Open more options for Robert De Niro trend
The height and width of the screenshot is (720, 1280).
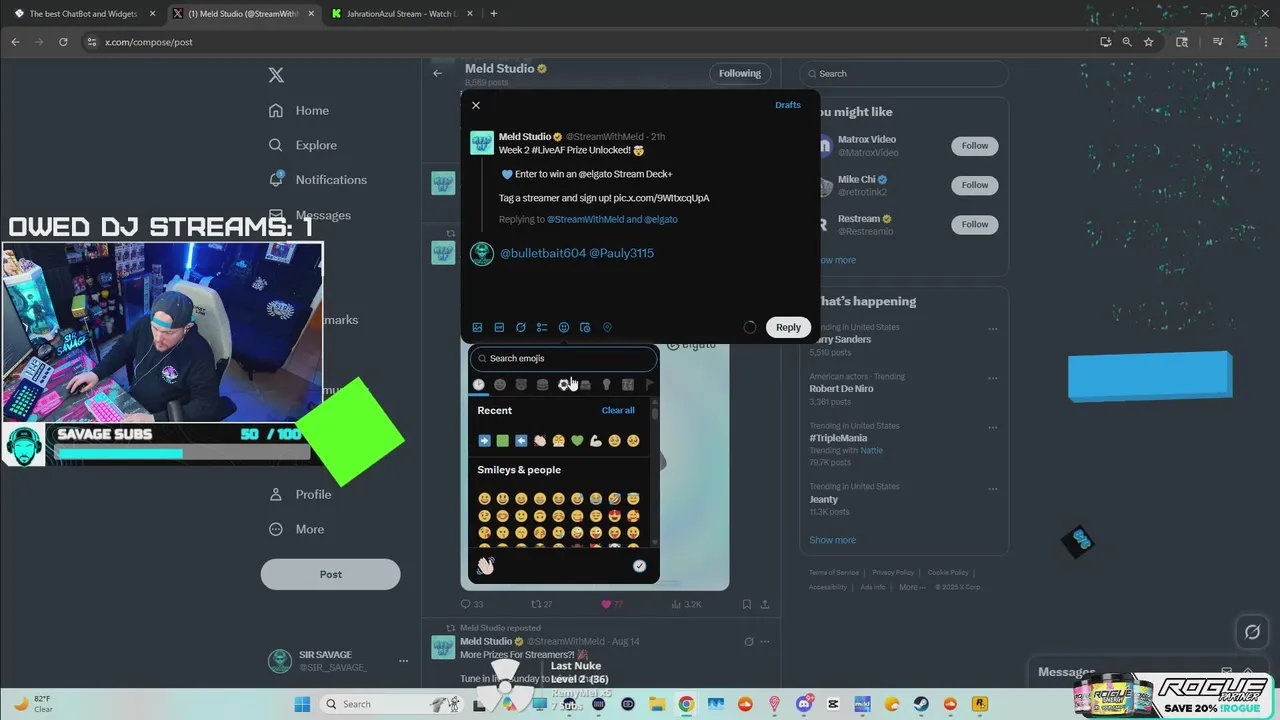[x=992, y=378]
